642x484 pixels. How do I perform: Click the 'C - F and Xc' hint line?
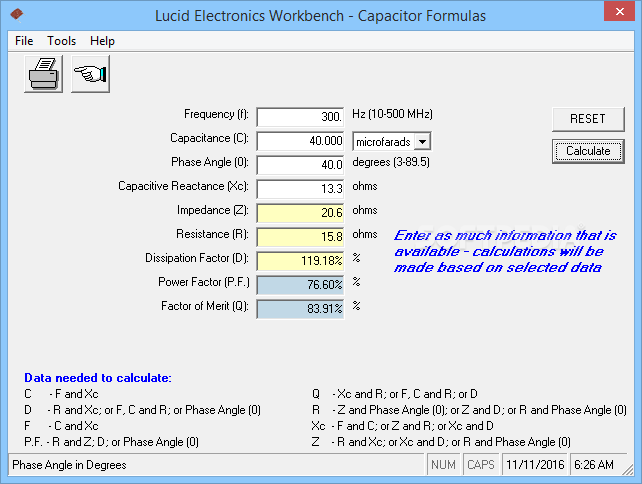pos(61,394)
